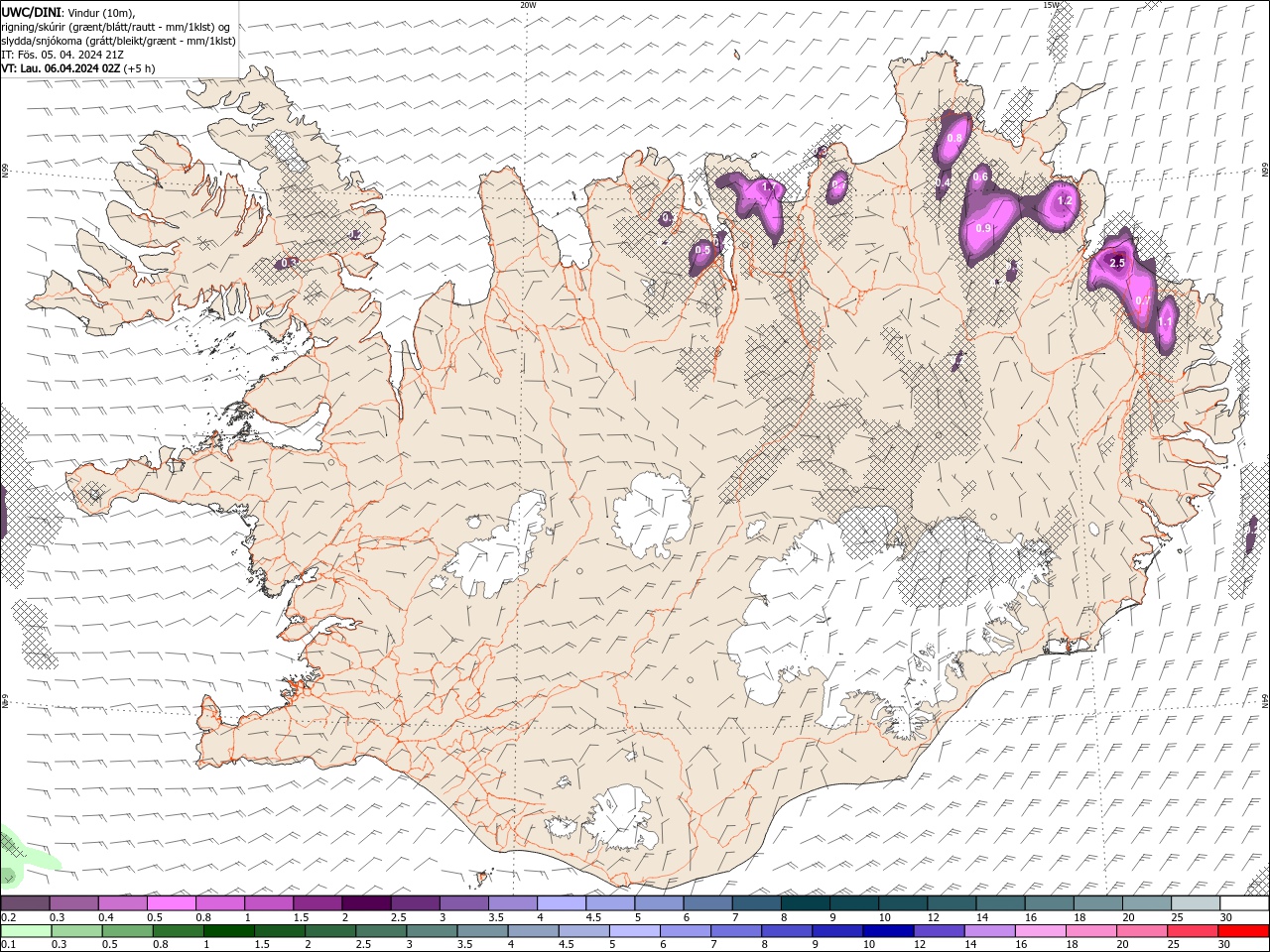Pick lower legend darkest green swatch at 1
This screenshot has height=952, width=1270.
point(228,931)
